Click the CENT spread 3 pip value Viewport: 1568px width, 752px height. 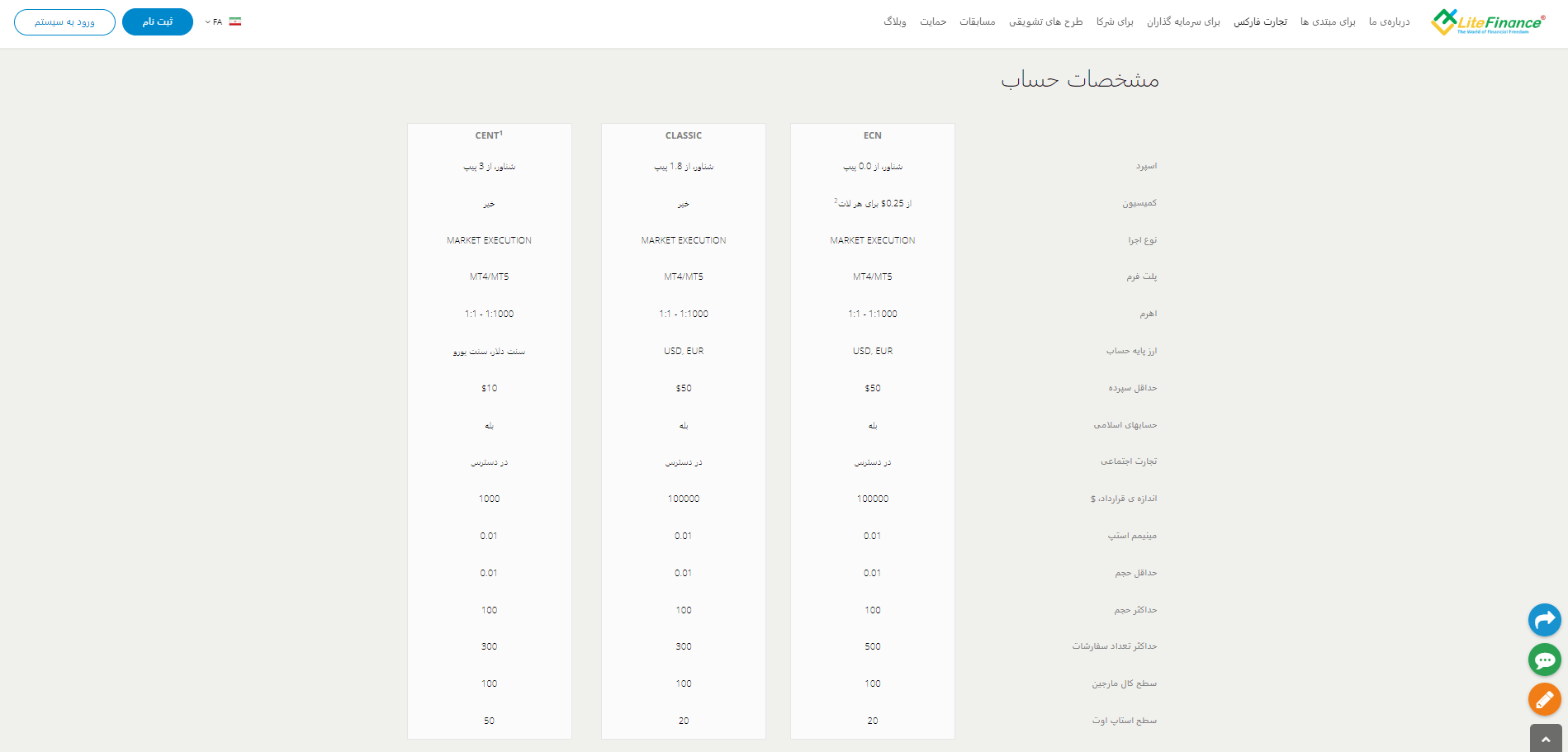tap(489, 166)
